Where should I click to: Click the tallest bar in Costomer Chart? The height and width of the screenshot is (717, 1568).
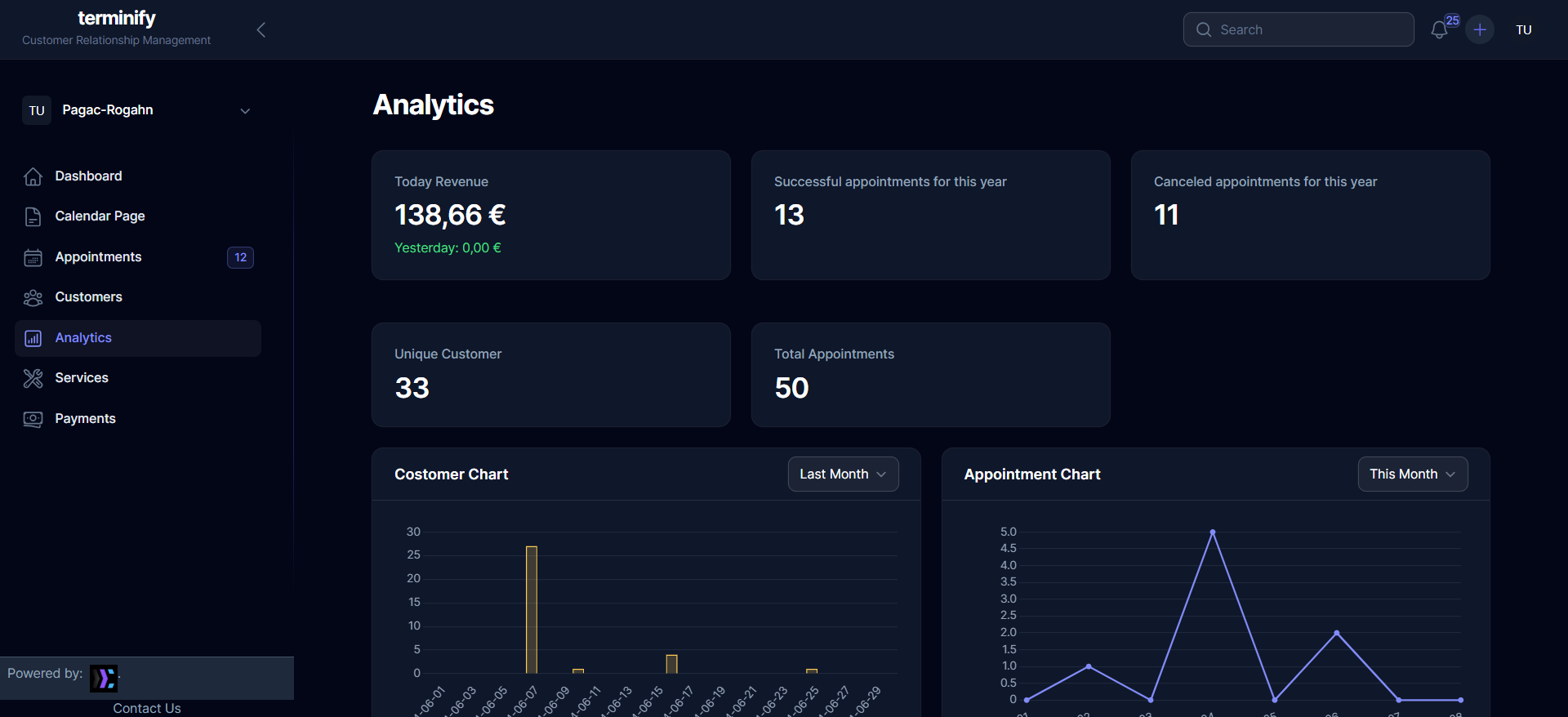point(532,609)
